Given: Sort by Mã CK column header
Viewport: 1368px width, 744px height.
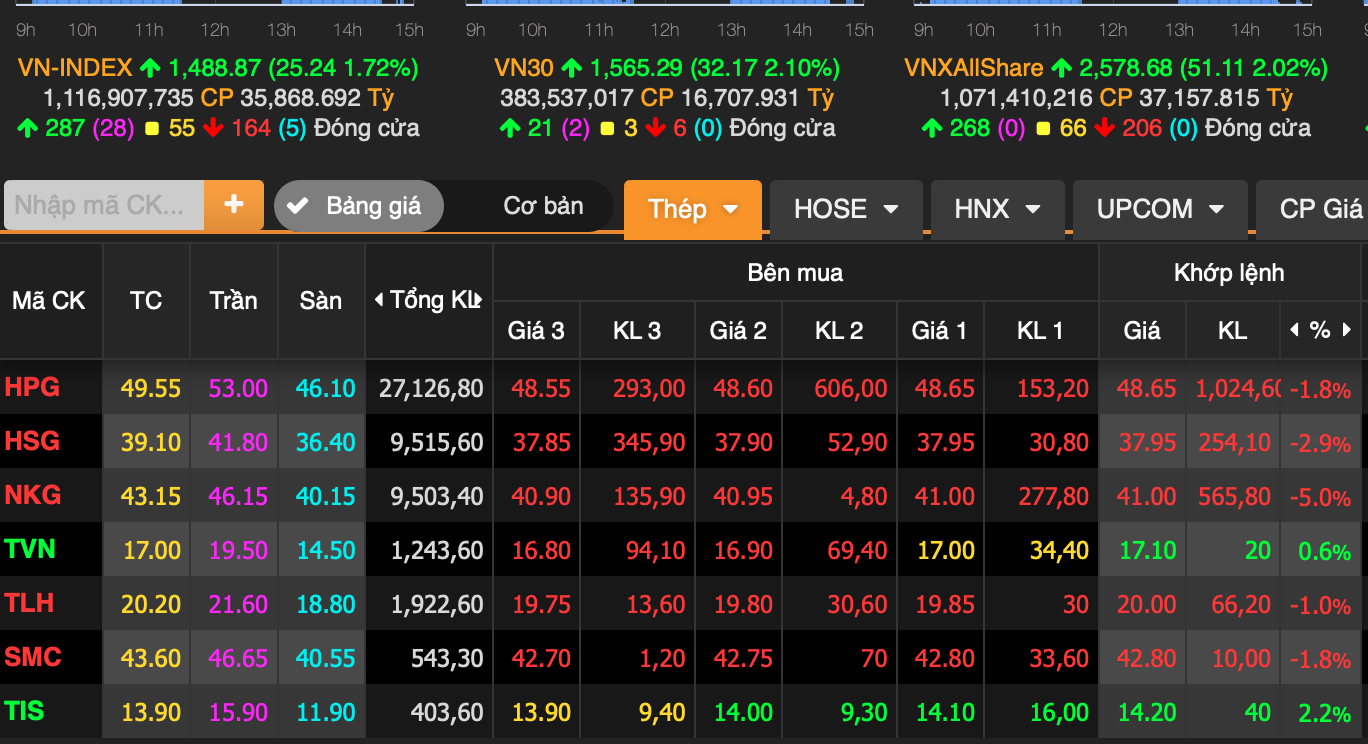Looking at the screenshot, I should pos(49,300).
